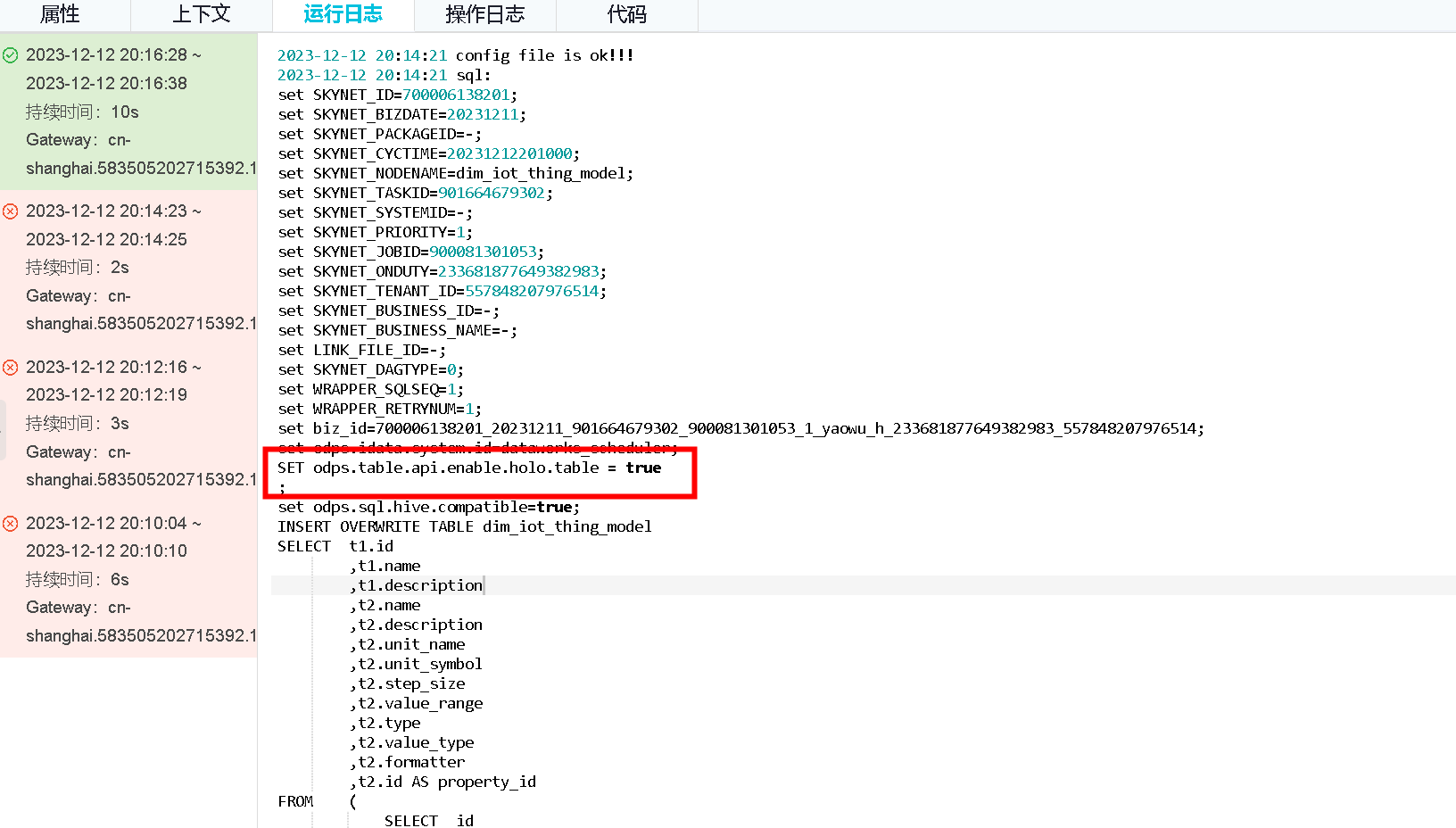Click duration text 持续时间: 10s
Image resolution: width=1456 pixels, height=828 pixels.
point(82,112)
